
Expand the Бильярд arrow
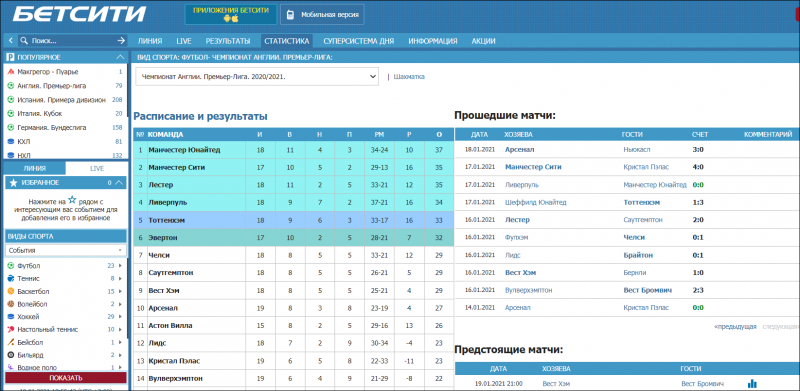point(120,355)
